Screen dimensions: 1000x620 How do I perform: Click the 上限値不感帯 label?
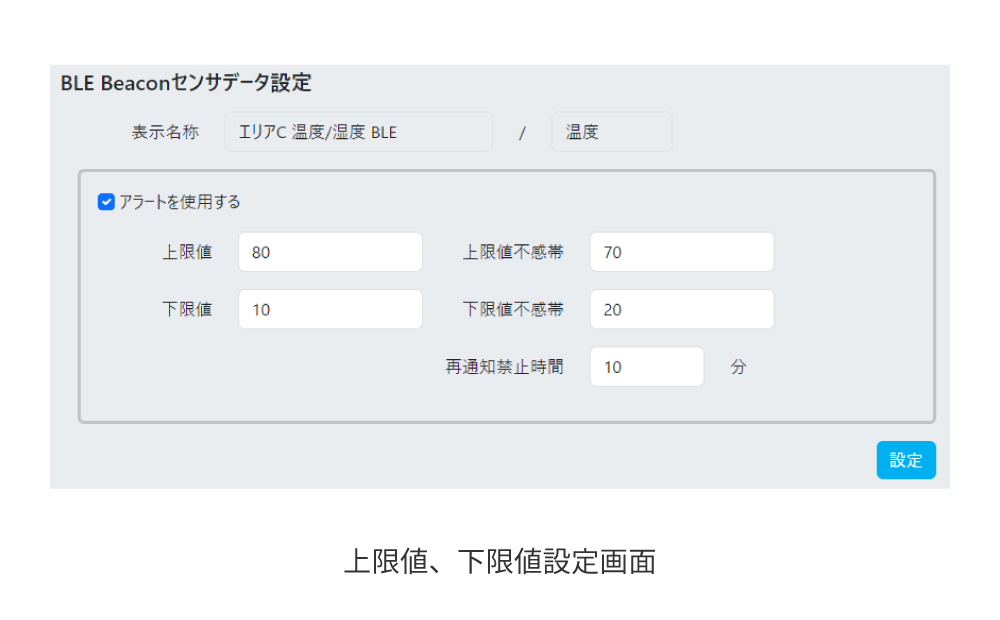[513, 253]
